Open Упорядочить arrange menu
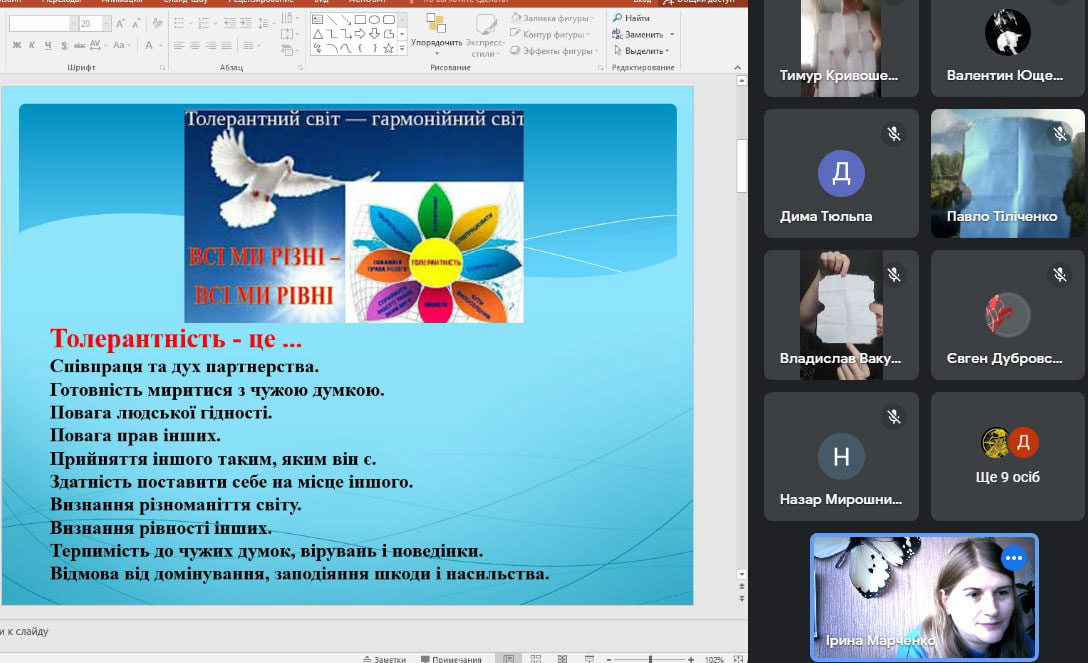The height and width of the screenshot is (663, 1088). 436,33
